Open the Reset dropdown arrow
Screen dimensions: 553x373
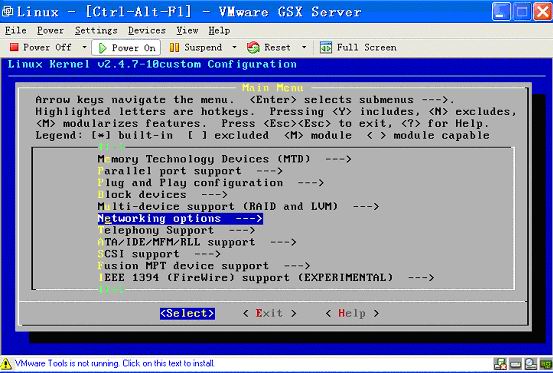(x=304, y=47)
